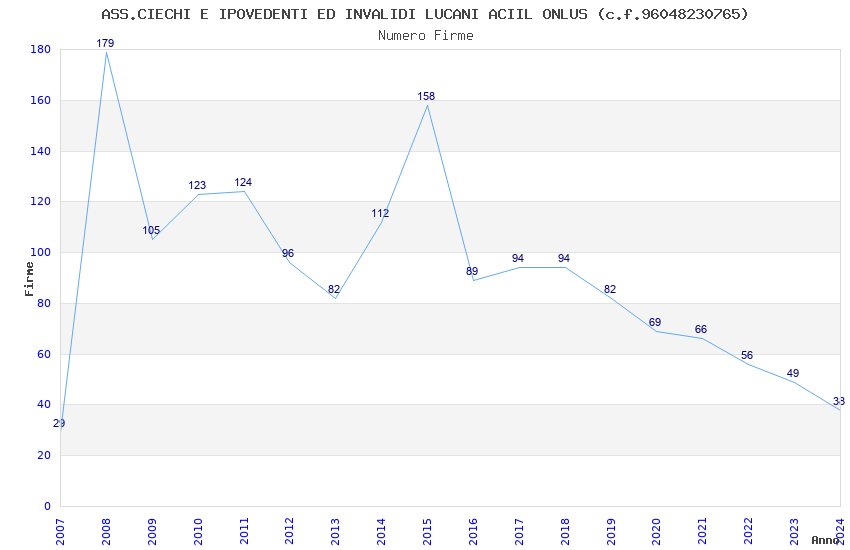Click the vertical axis label Firme

point(29,279)
